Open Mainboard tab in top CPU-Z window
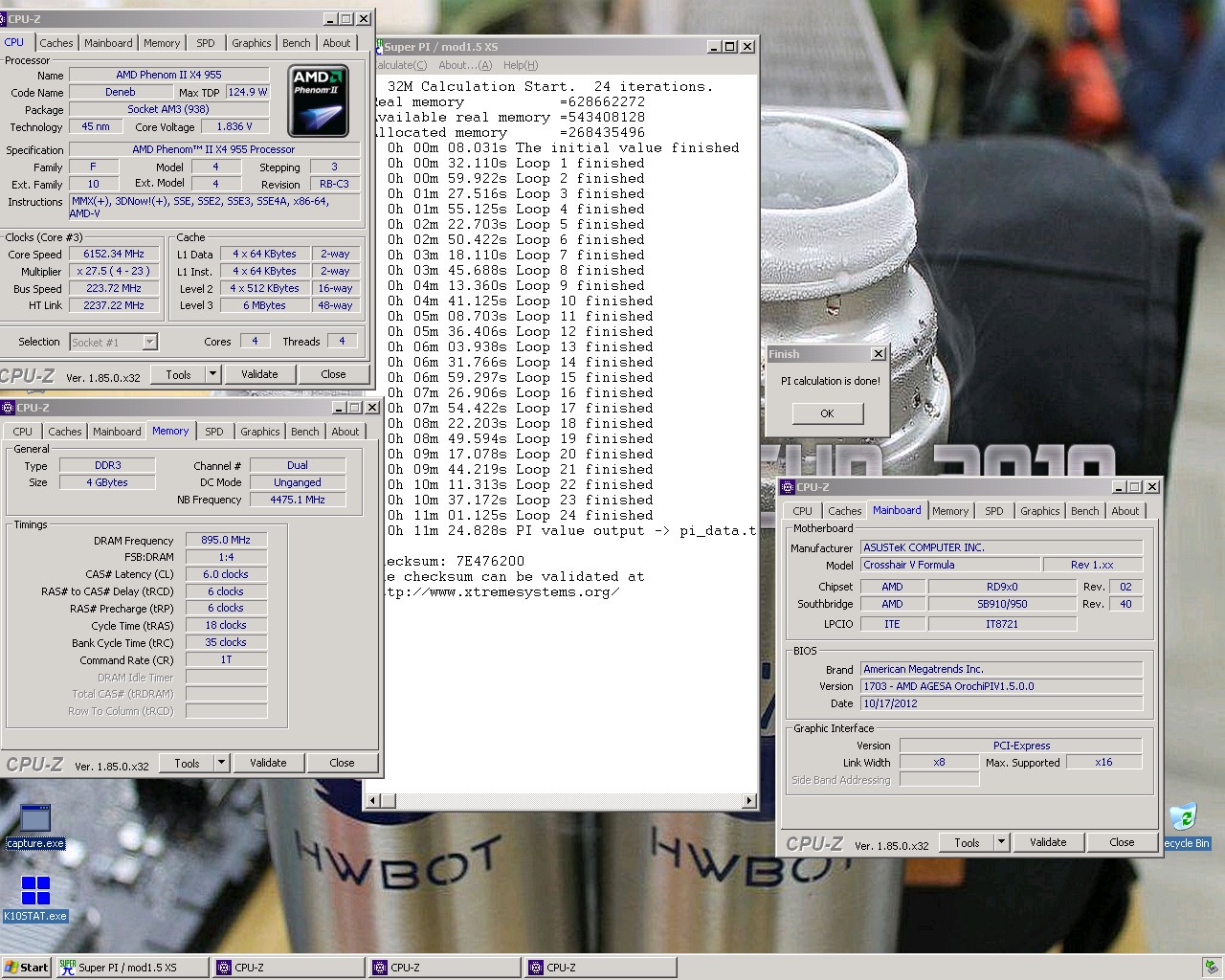 108,43
